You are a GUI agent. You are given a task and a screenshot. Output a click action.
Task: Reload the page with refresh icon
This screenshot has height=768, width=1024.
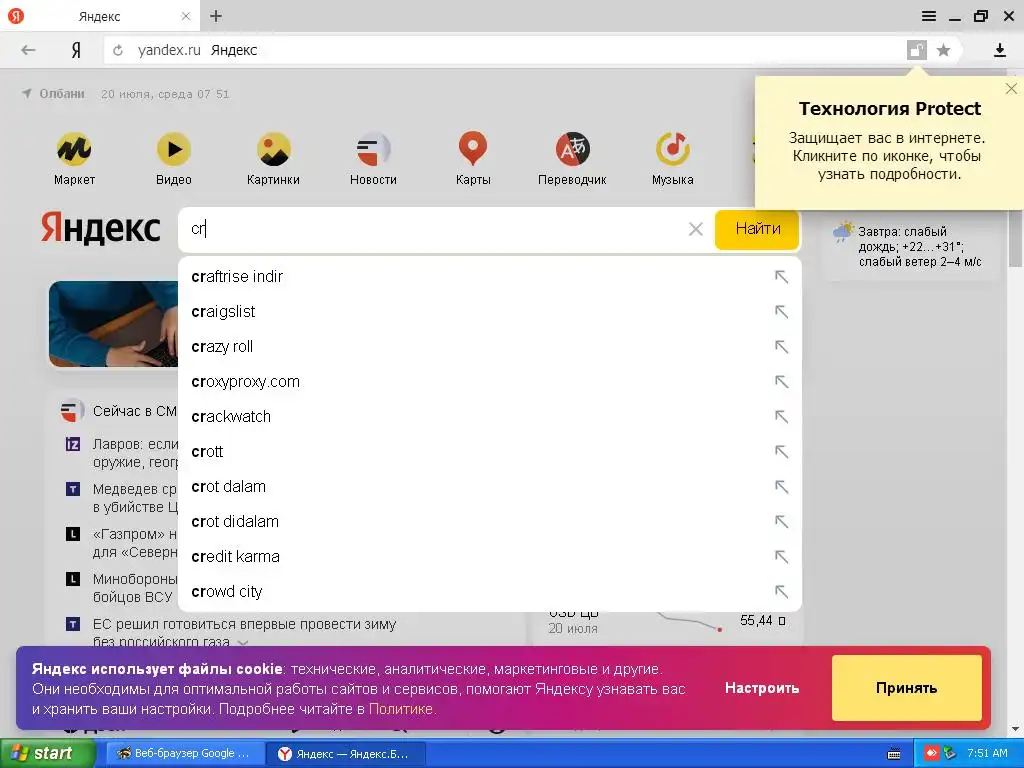pos(118,50)
